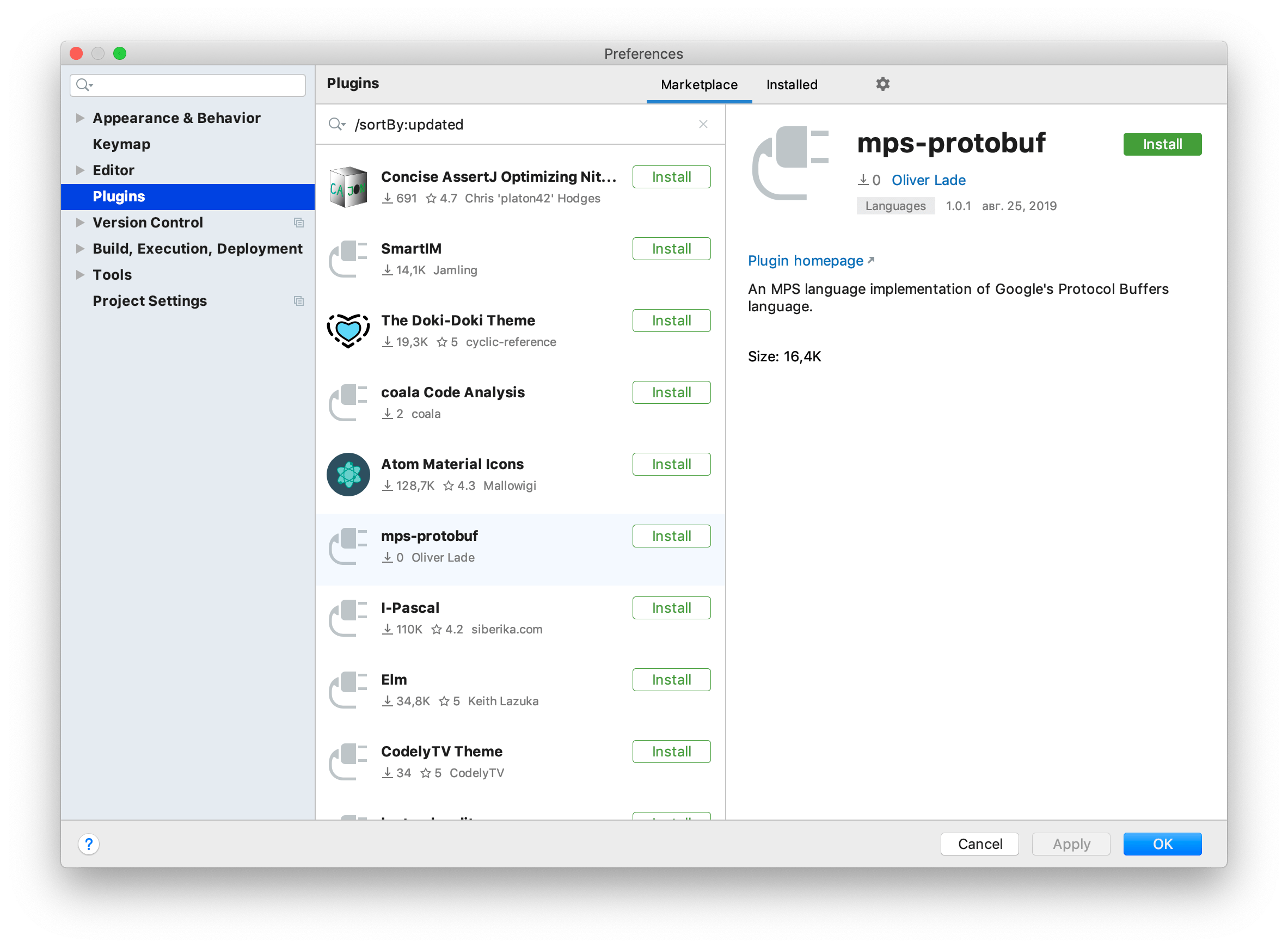Click the copy icon next to Version Control
The width and height of the screenshot is (1288, 948).
click(x=298, y=223)
